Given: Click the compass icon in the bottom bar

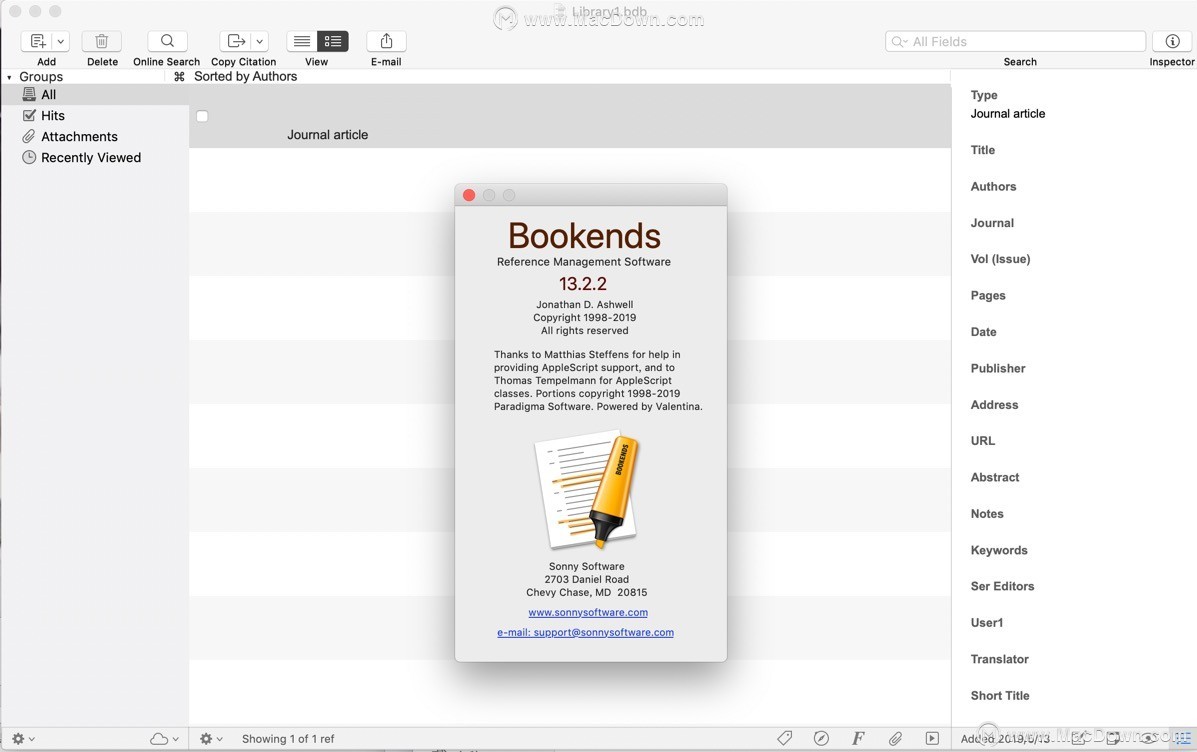Looking at the screenshot, I should click(821, 738).
